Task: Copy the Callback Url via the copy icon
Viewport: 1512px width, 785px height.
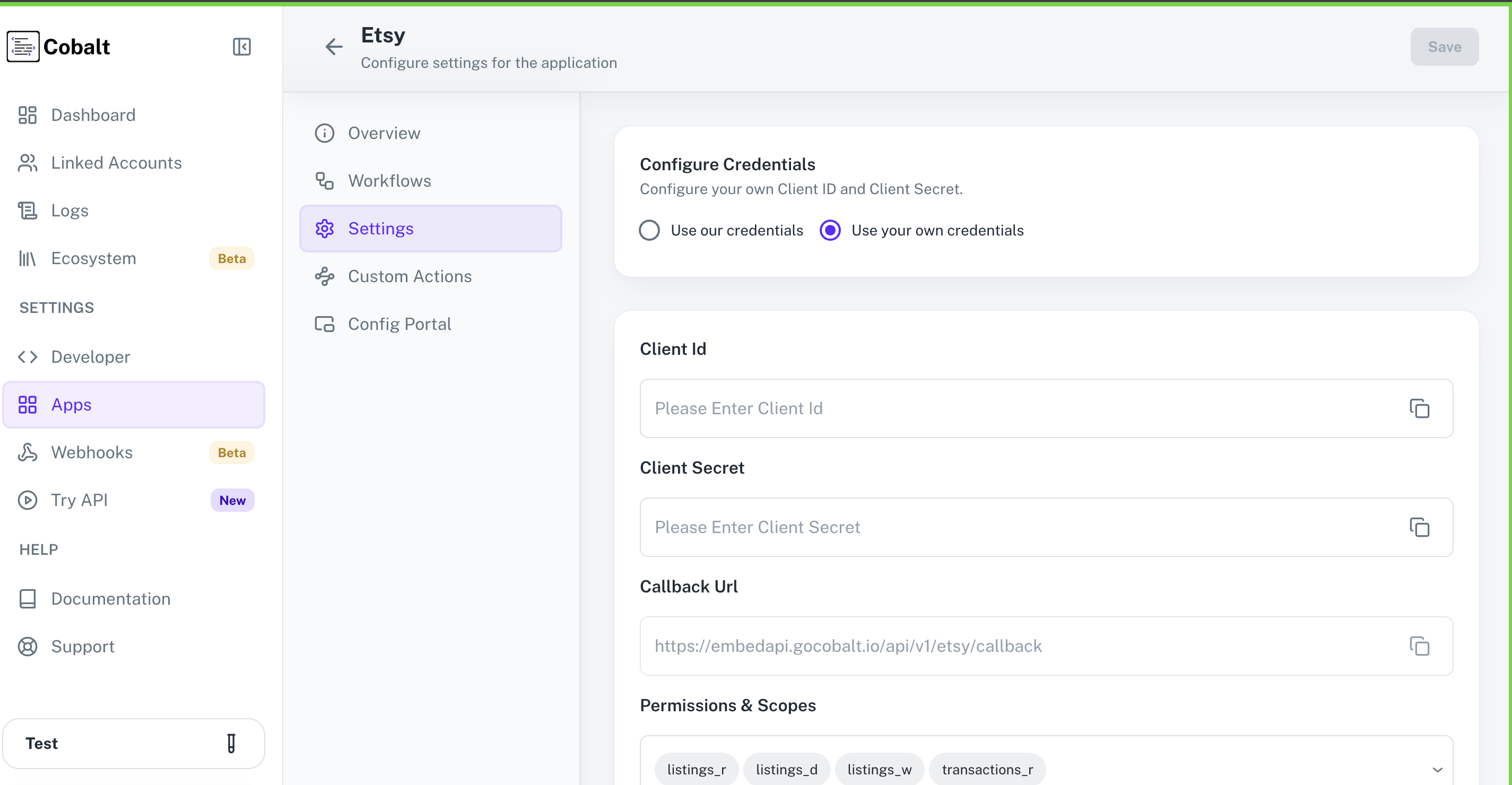Action: pyautogui.click(x=1419, y=646)
